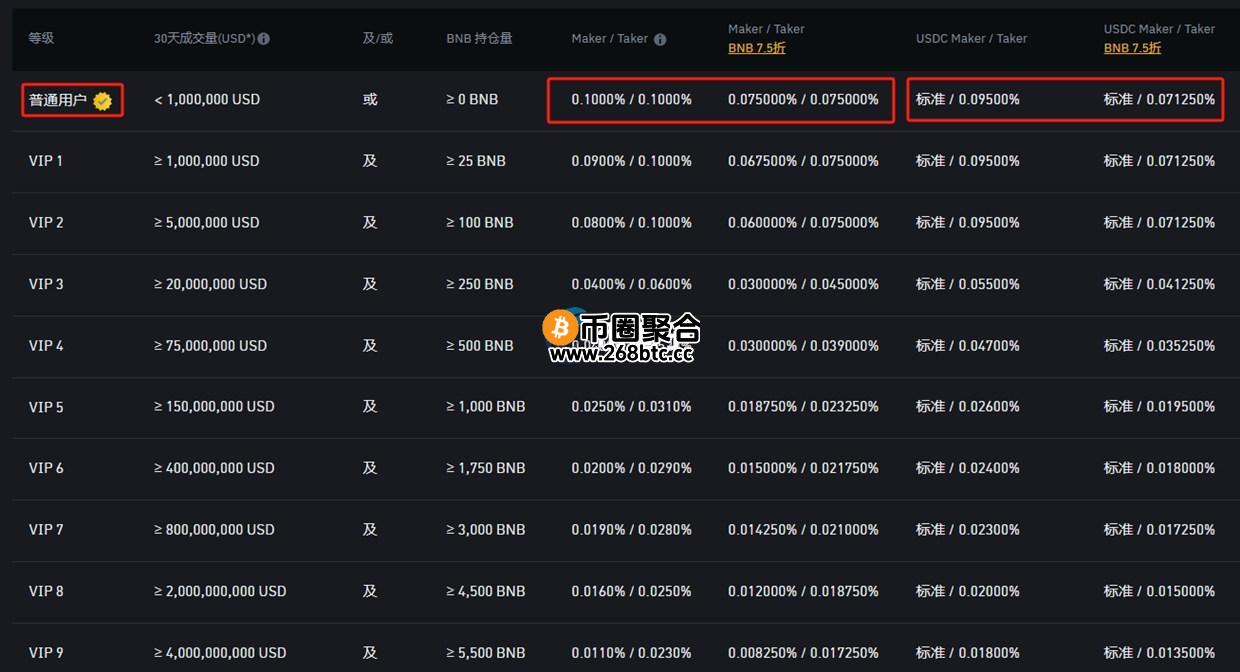Click the "0.0900% / 0.1000%" fee cell
The image size is (1240, 672).
[x=632, y=161]
